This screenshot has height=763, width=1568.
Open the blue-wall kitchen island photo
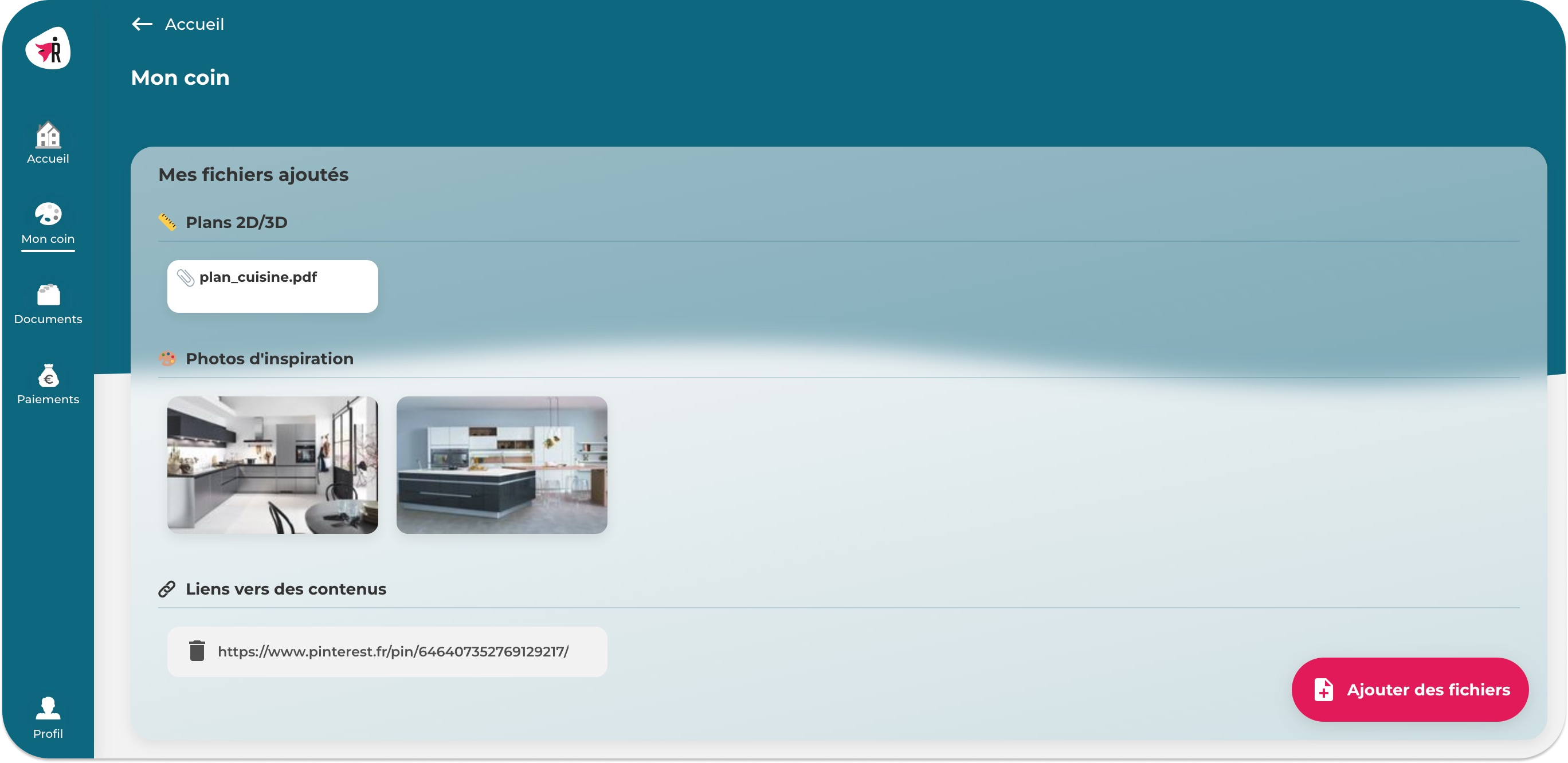click(x=501, y=466)
